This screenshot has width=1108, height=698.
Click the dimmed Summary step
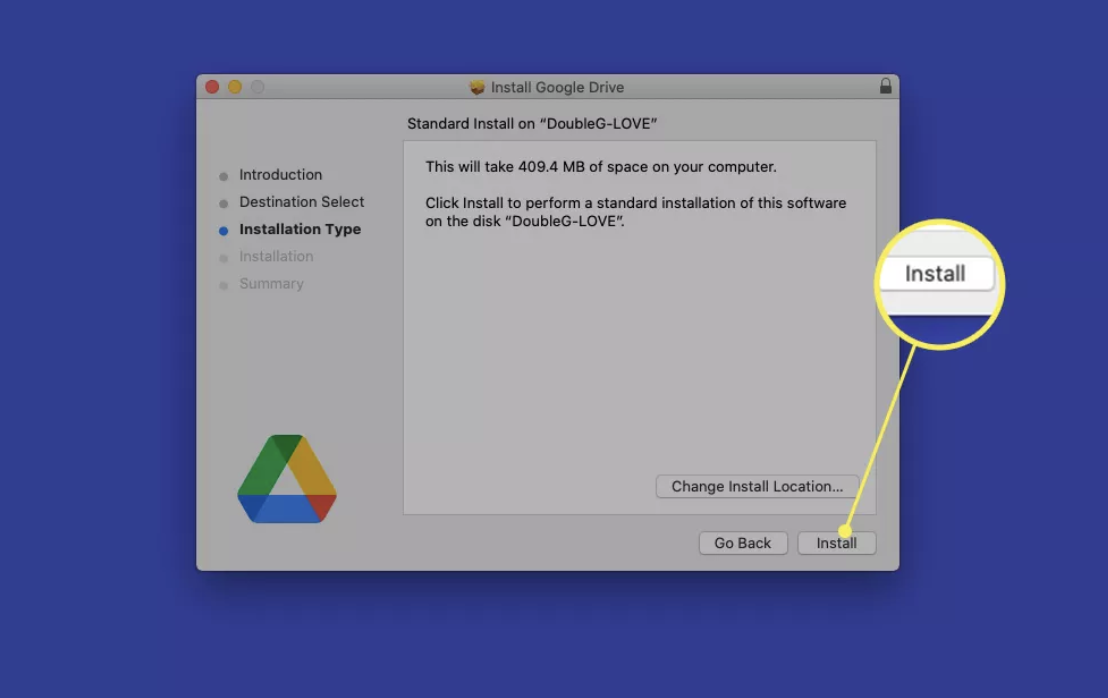[x=271, y=284]
